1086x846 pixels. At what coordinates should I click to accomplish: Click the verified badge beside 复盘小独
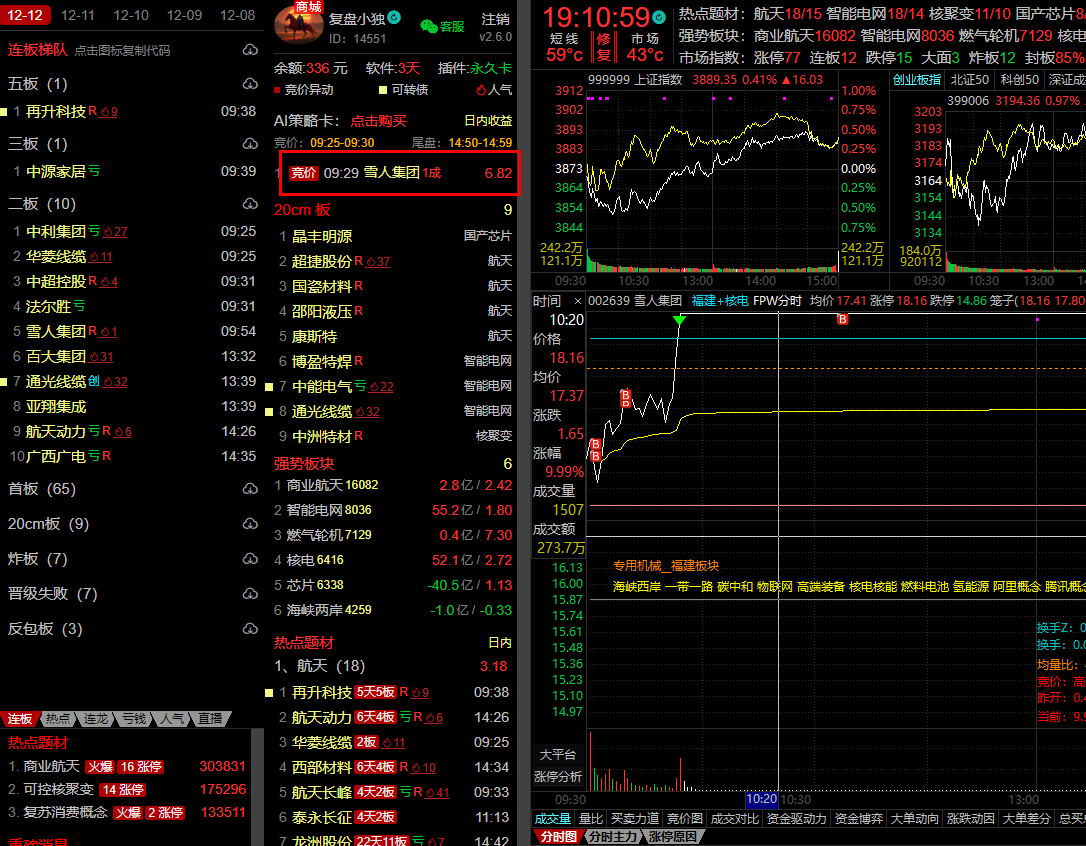point(394,17)
